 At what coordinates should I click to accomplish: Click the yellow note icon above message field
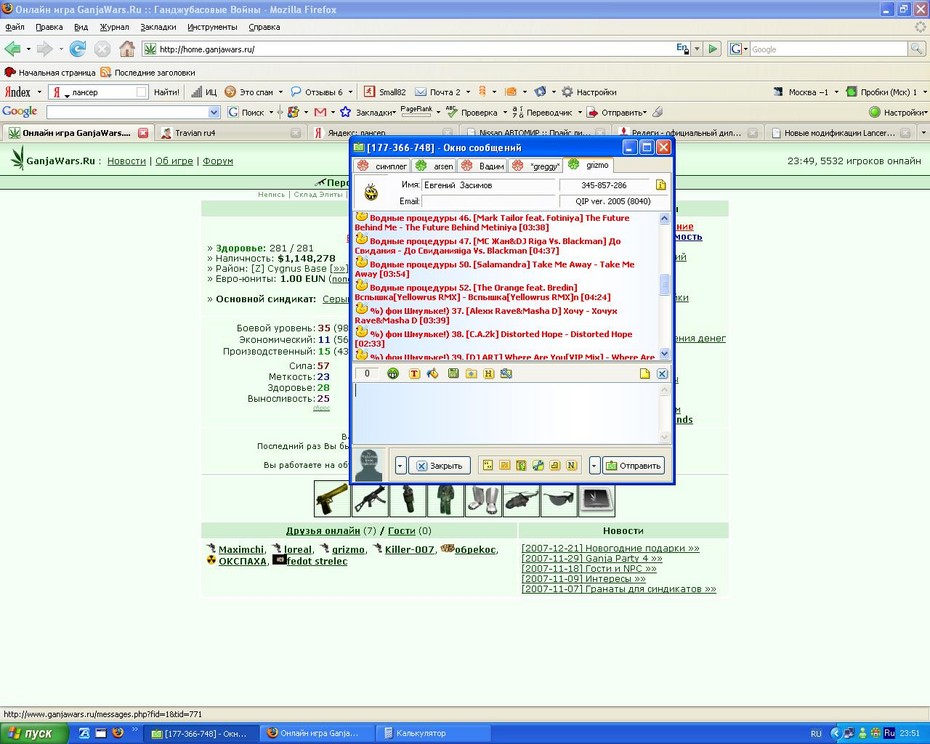[x=645, y=373]
